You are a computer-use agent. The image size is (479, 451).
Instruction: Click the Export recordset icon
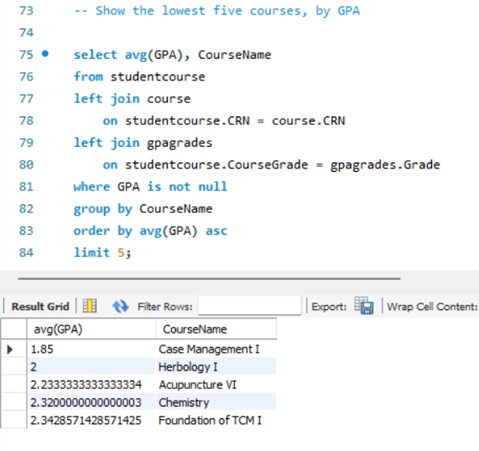click(364, 305)
